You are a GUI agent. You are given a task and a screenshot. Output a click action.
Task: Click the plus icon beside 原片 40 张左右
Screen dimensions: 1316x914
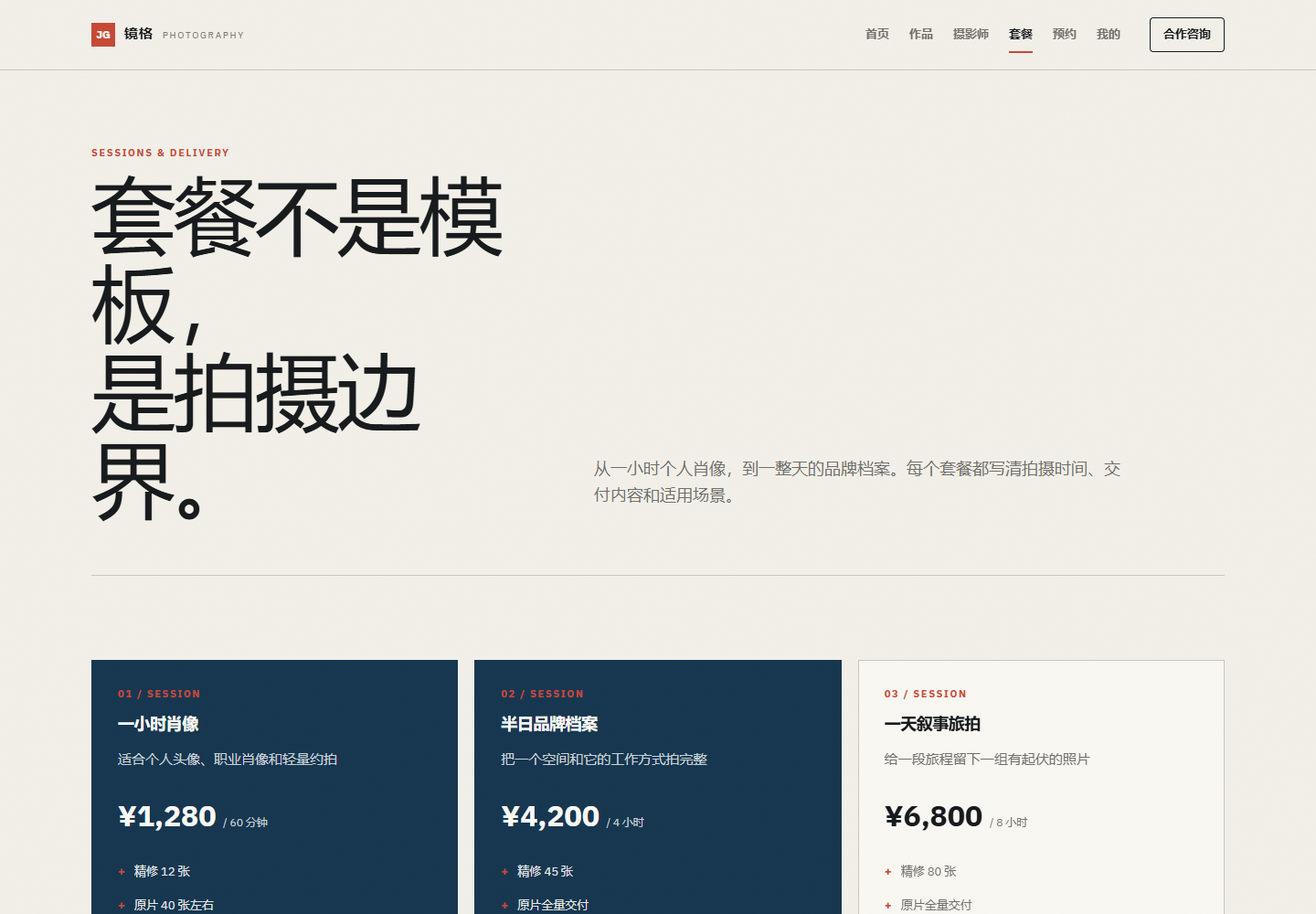tap(122, 906)
